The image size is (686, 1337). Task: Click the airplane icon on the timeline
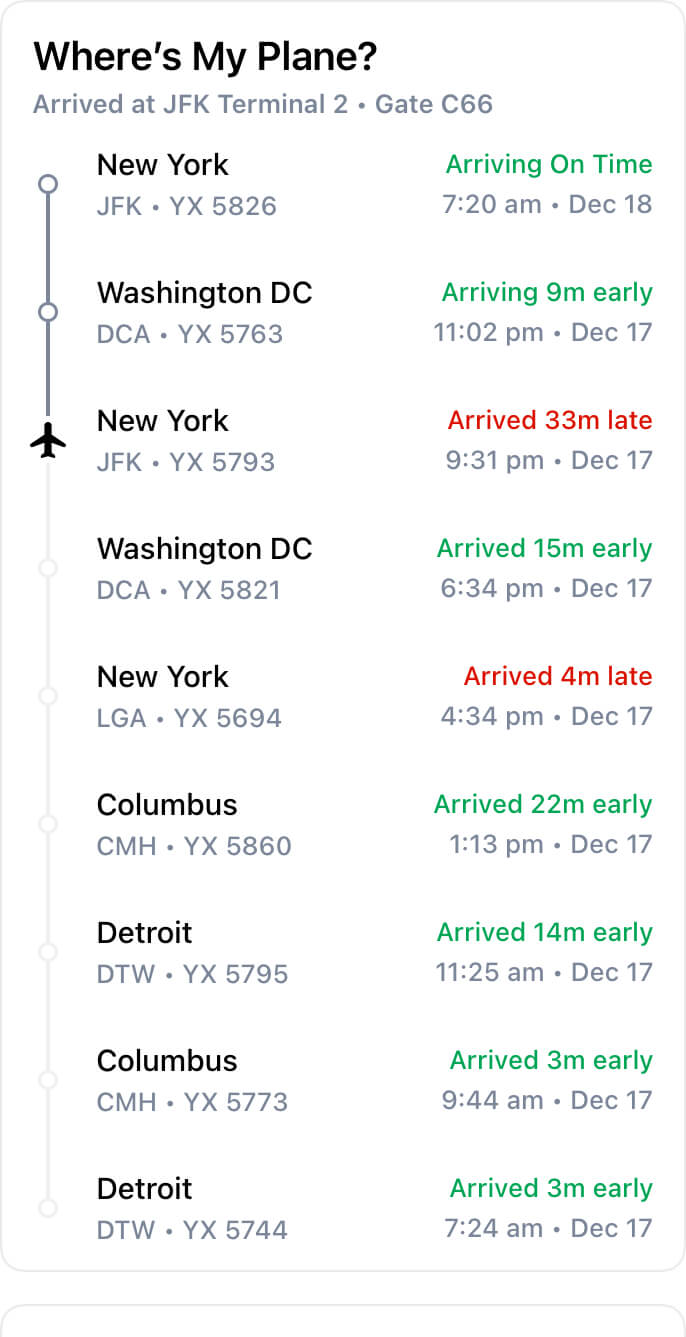[48, 440]
